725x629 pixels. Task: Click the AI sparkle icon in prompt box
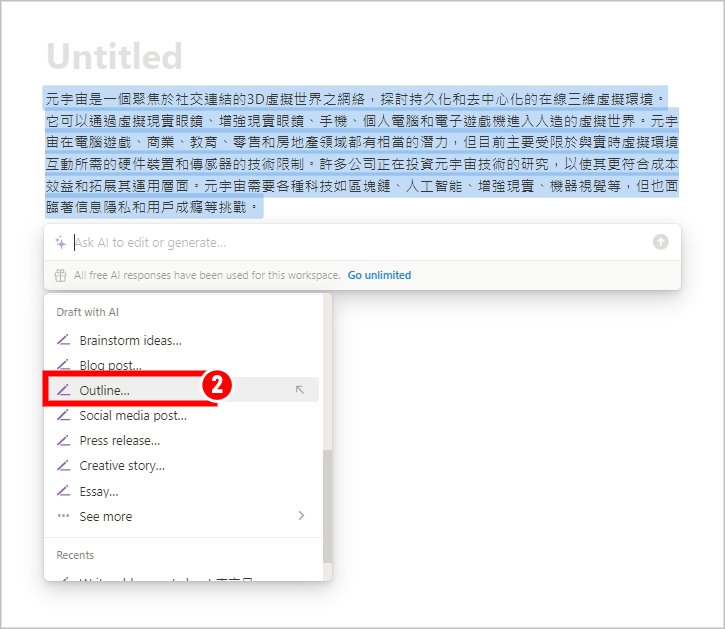click(61, 242)
